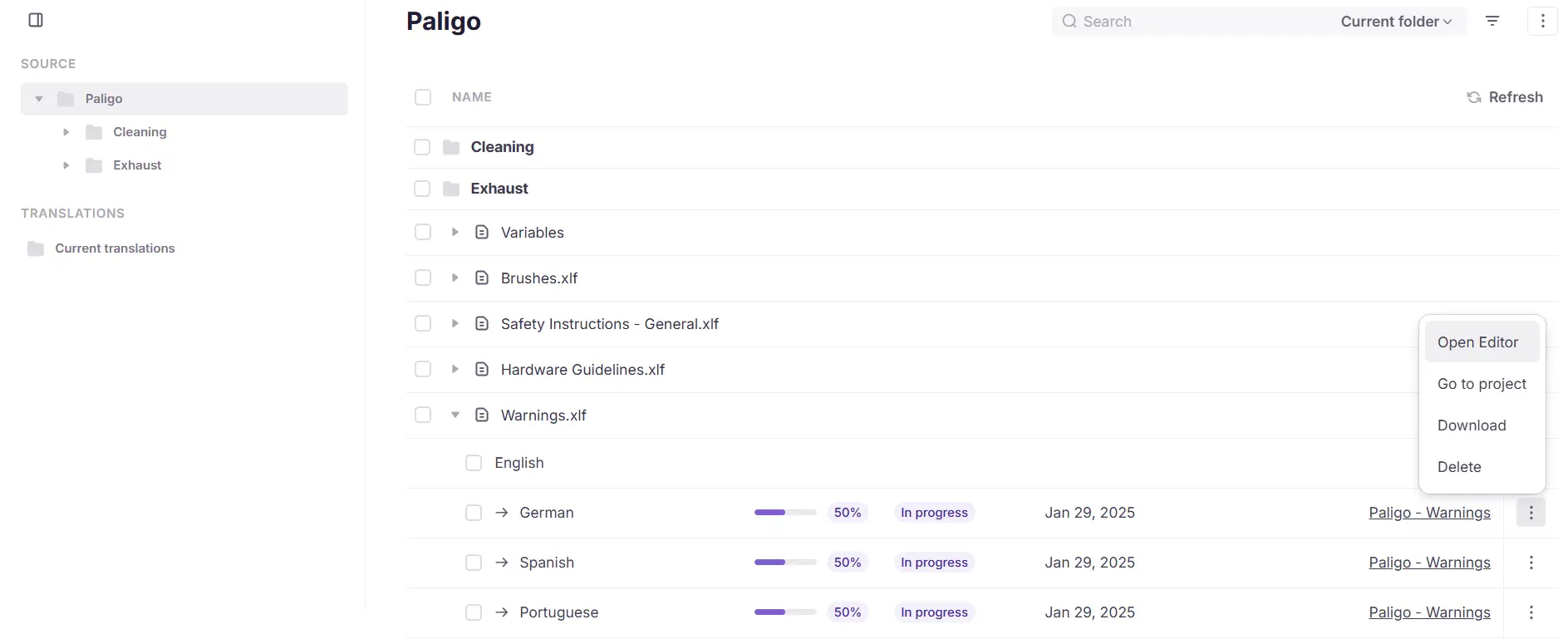The height and width of the screenshot is (644, 1568).
Task: Click the Paligo folder icon in sidebar
Action: pos(66,99)
